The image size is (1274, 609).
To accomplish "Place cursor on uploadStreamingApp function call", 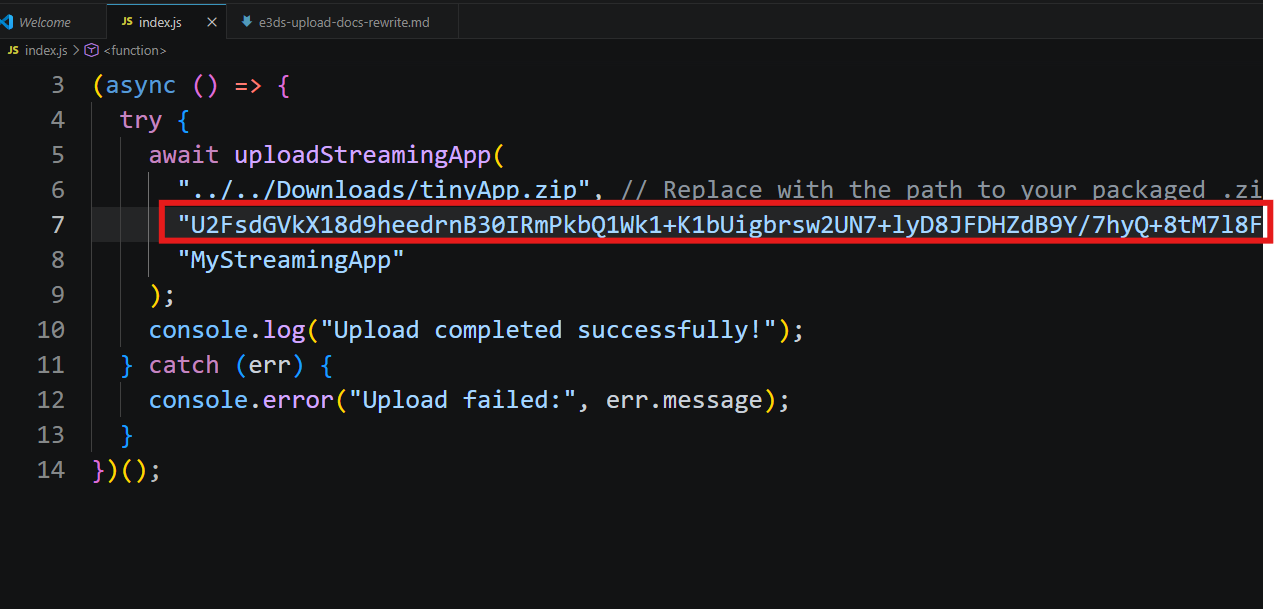I will coord(364,155).
